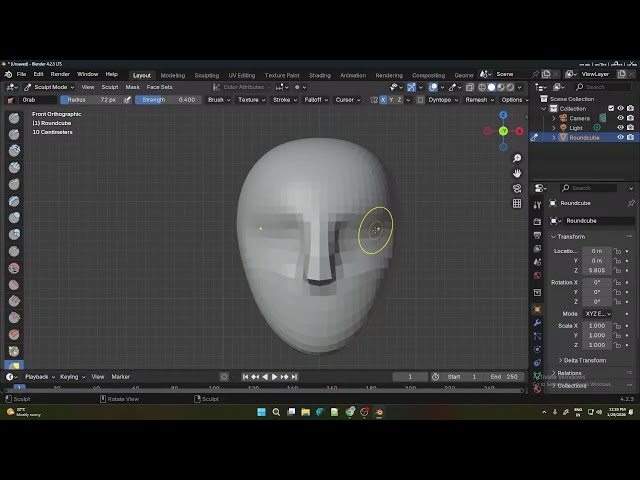
Task: Uncheck the Collection exclude checkbox
Action: coord(611,109)
